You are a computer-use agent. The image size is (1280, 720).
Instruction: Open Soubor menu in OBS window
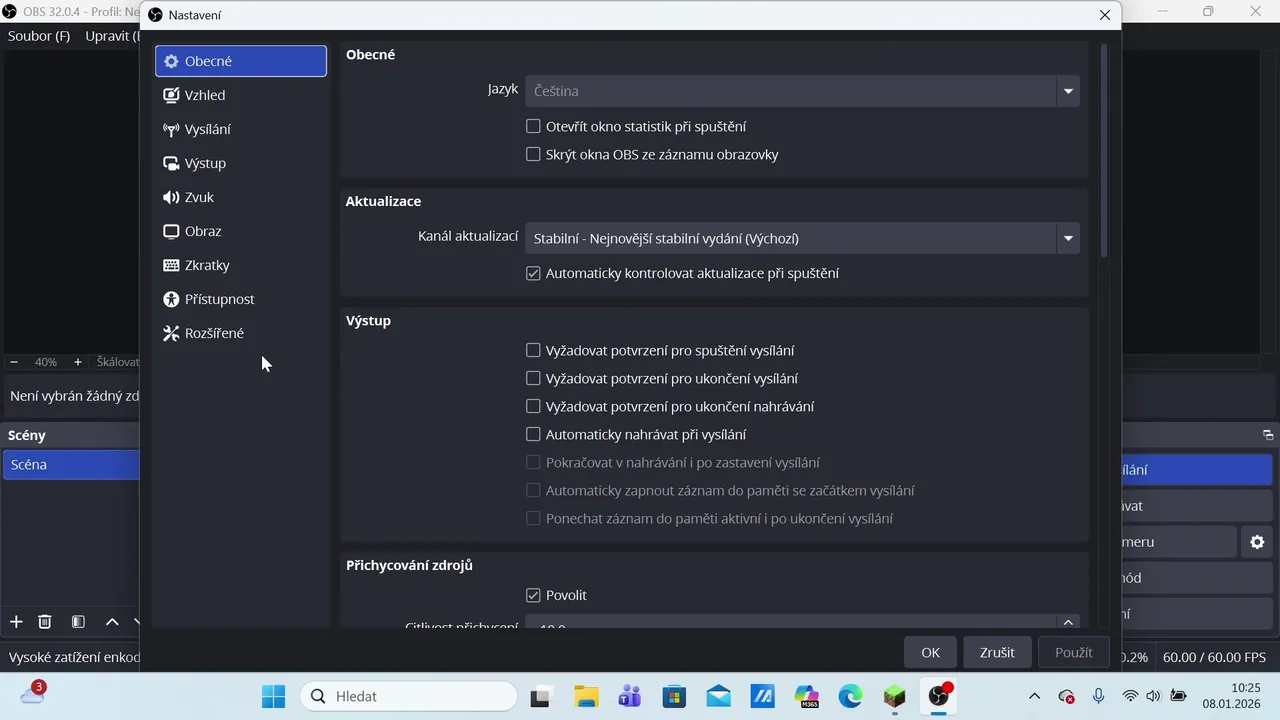click(39, 36)
